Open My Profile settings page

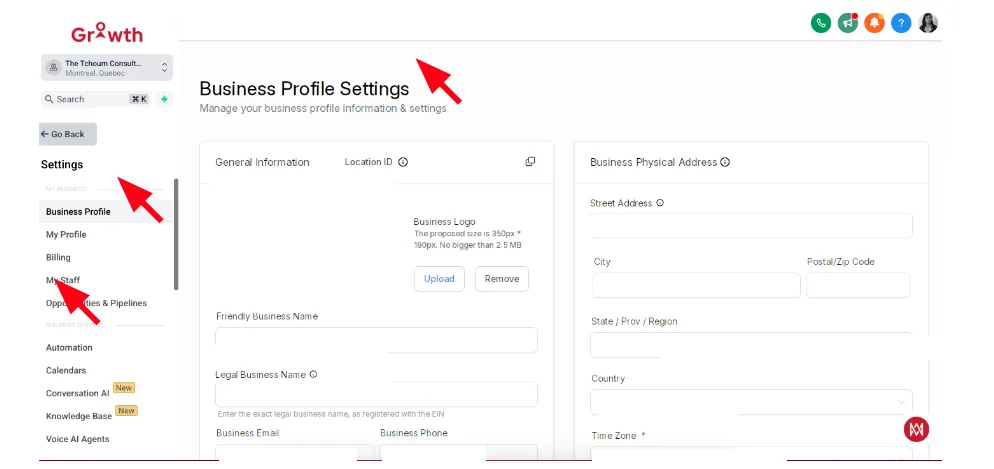[x=66, y=234]
